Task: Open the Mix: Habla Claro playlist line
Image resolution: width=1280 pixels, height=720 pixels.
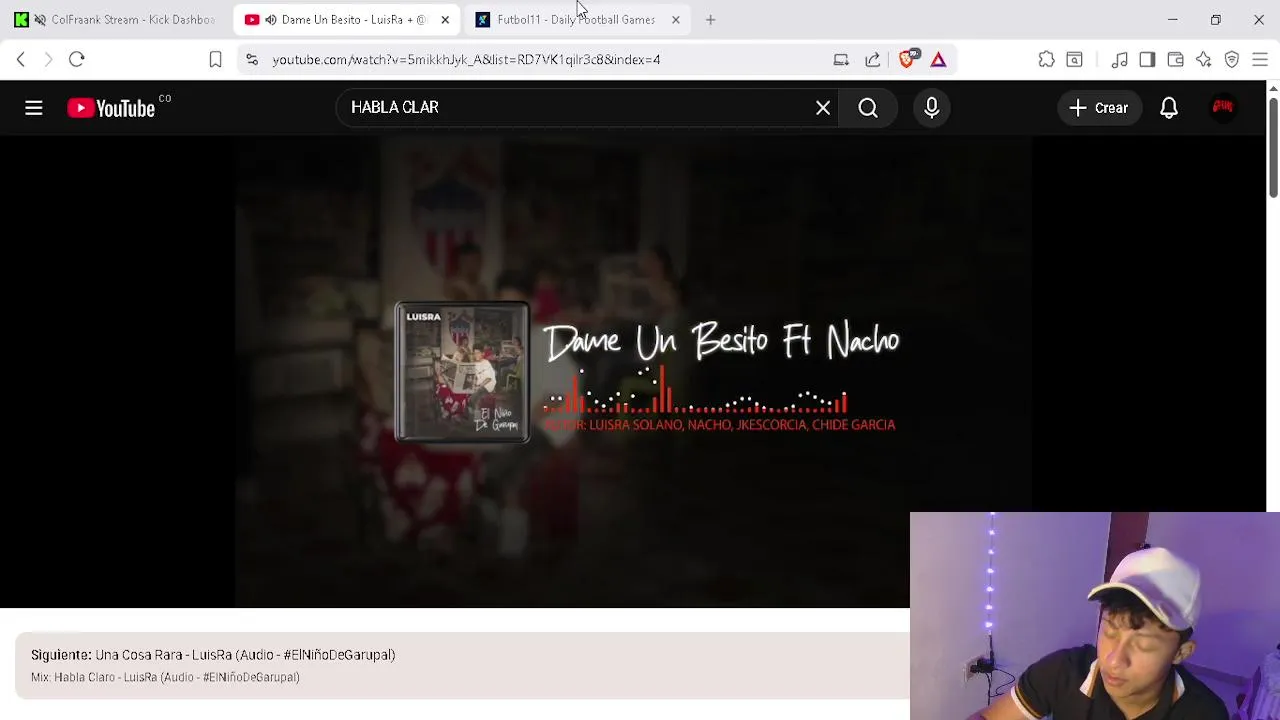Action: (165, 677)
